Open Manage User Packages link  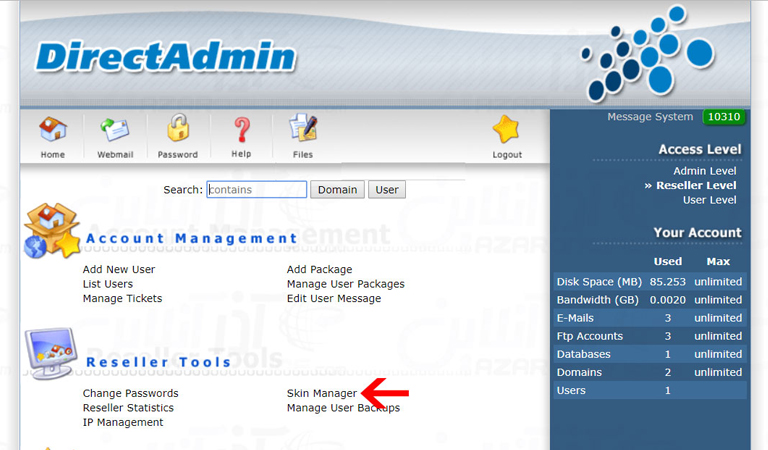point(346,284)
